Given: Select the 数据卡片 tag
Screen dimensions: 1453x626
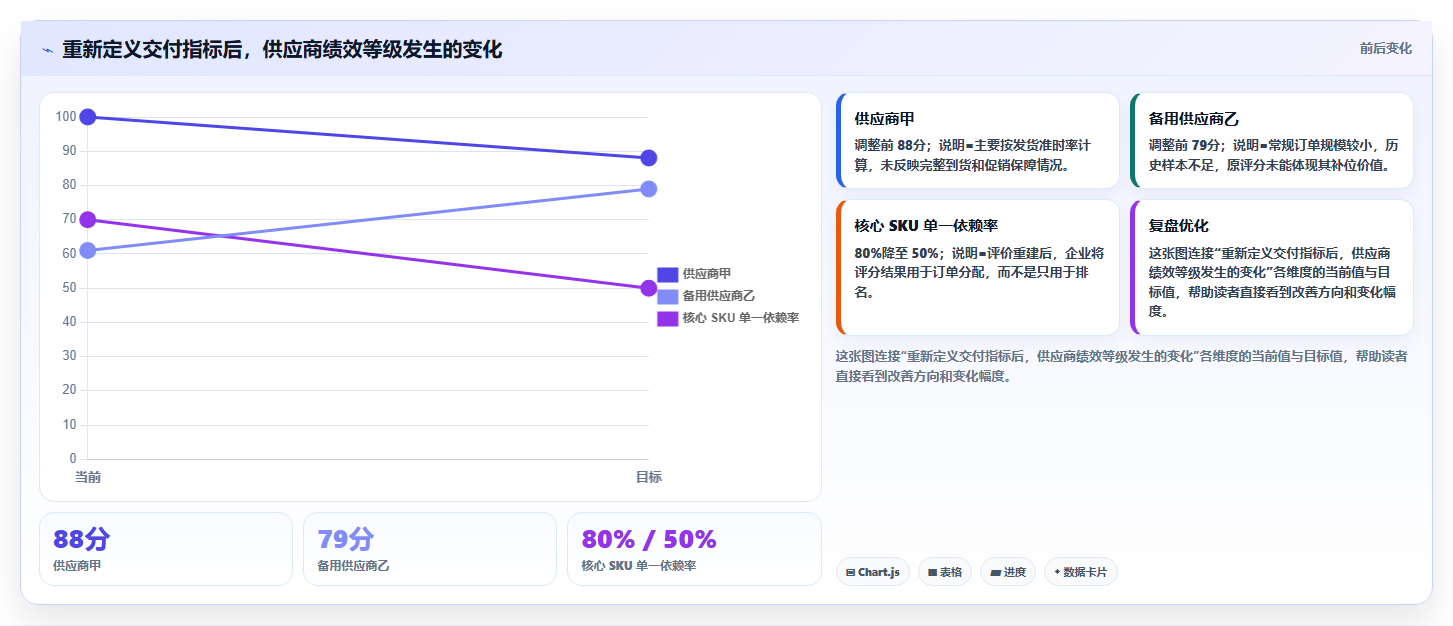Looking at the screenshot, I should point(1080,572).
